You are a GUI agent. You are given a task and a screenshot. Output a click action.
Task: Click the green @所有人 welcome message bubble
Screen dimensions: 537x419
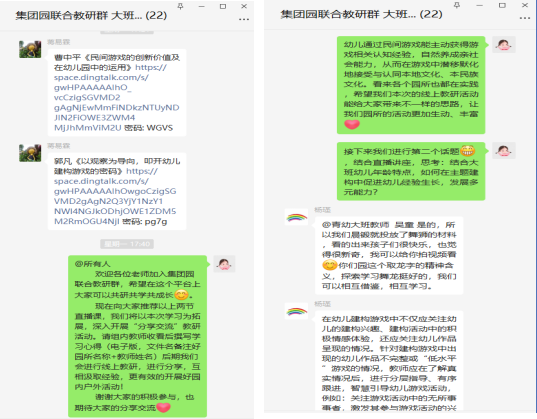137,336
